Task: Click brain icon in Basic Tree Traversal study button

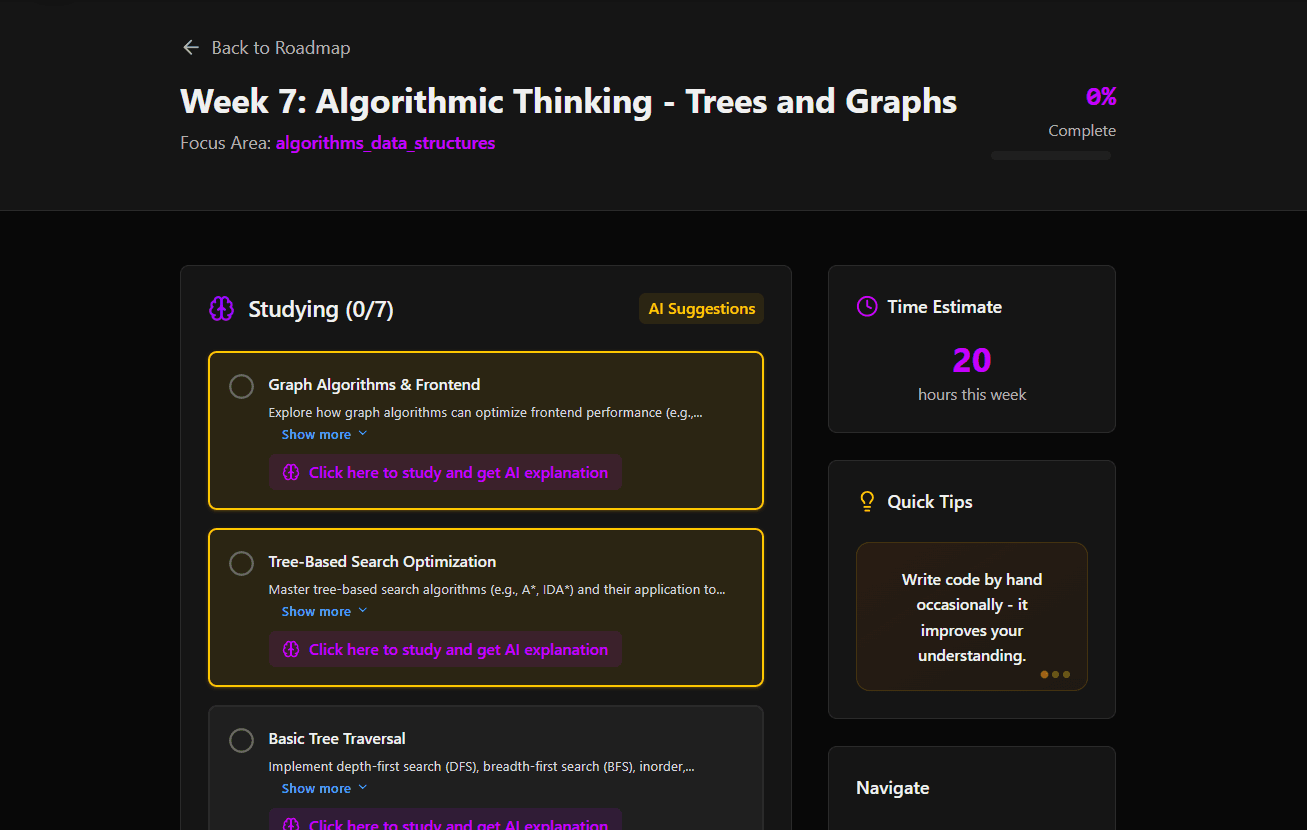Action: [291, 824]
